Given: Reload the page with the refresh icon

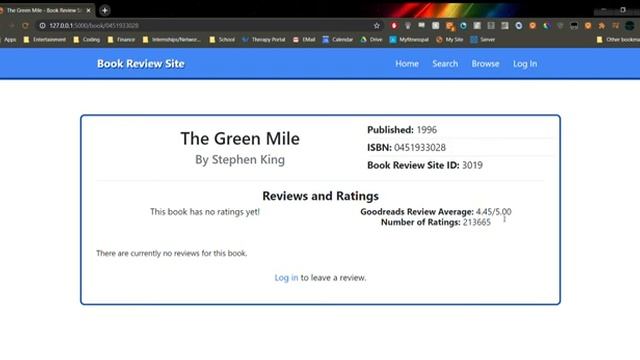Looking at the screenshot, I should point(25,25).
